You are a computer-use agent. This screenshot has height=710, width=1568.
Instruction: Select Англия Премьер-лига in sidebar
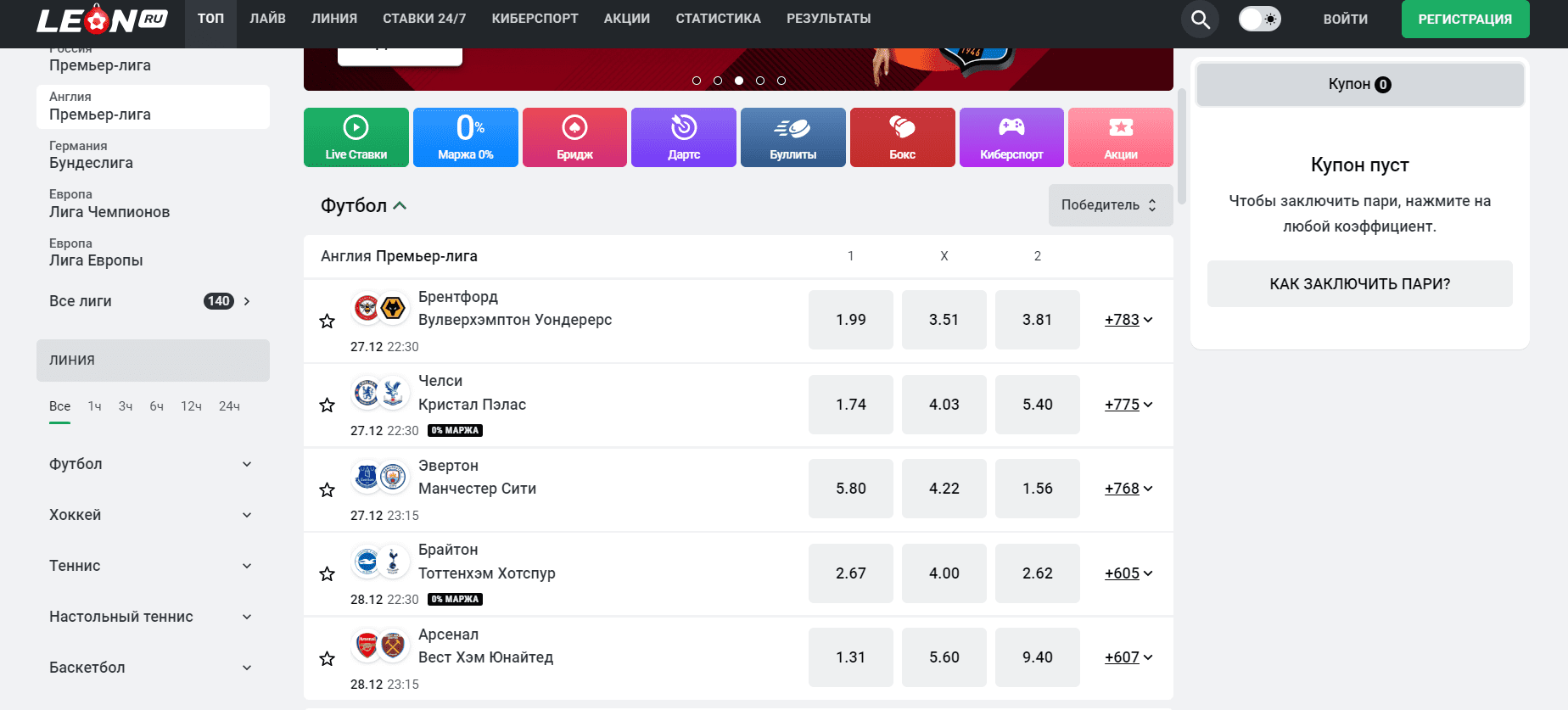point(153,107)
